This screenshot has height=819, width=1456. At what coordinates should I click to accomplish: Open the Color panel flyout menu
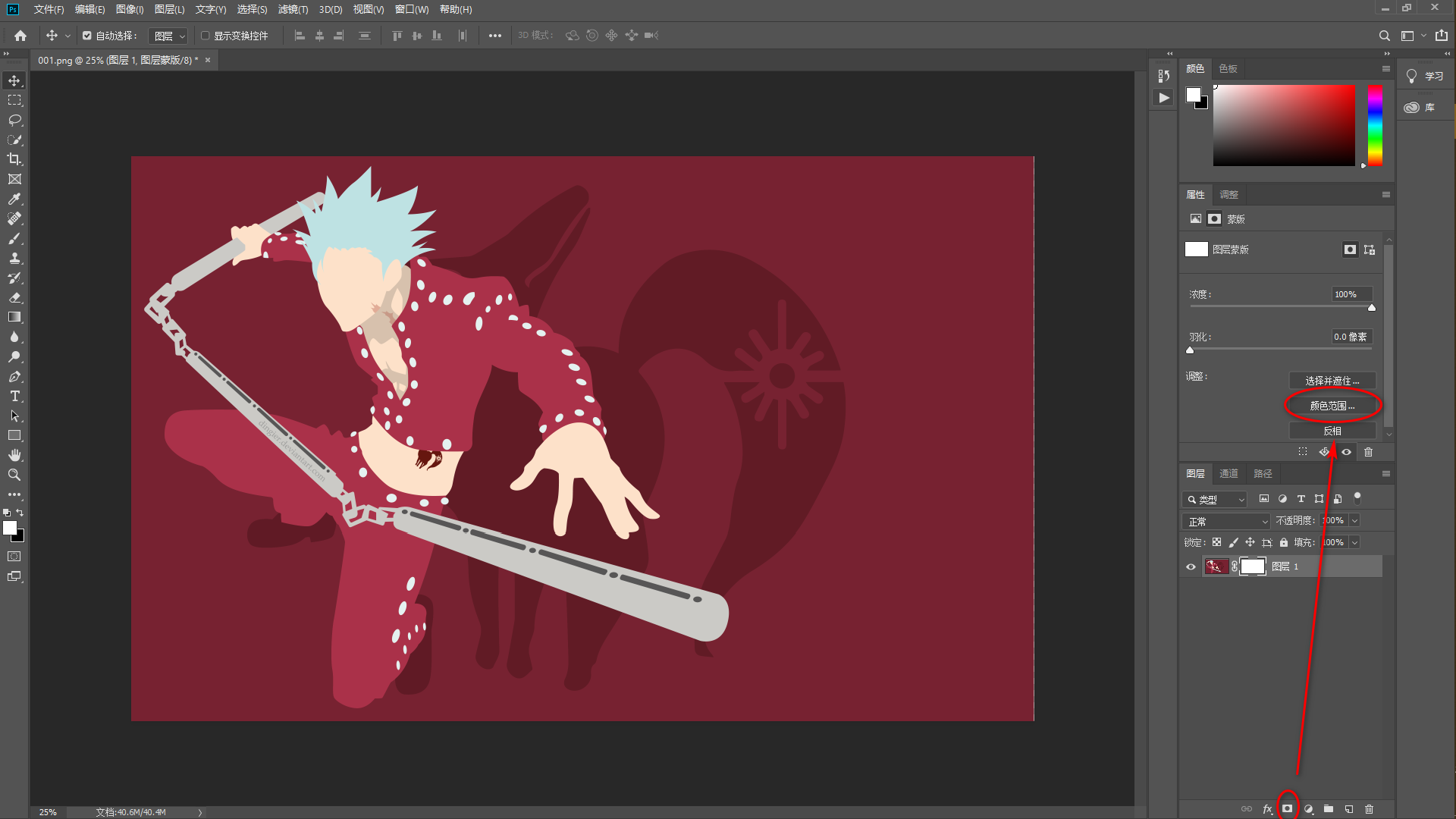(1386, 69)
